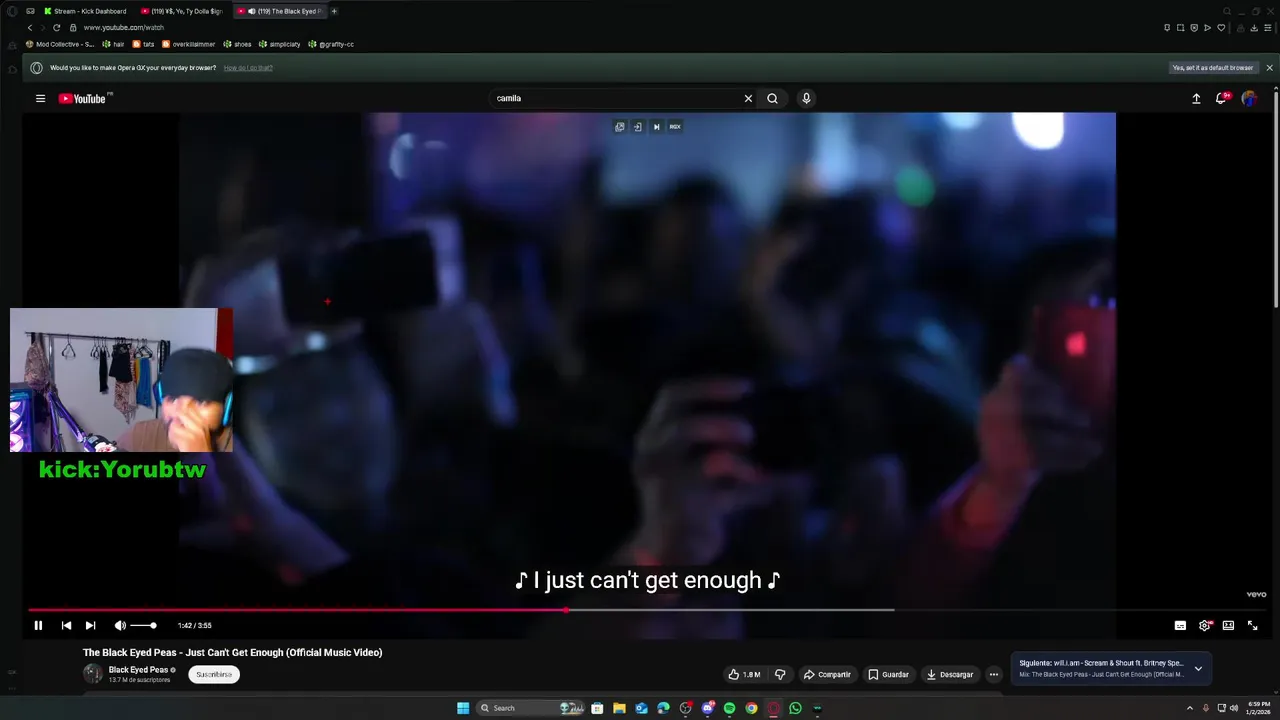Reload the current page
The width and height of the screenshot is (1280, 720).
tap(57, 27)
